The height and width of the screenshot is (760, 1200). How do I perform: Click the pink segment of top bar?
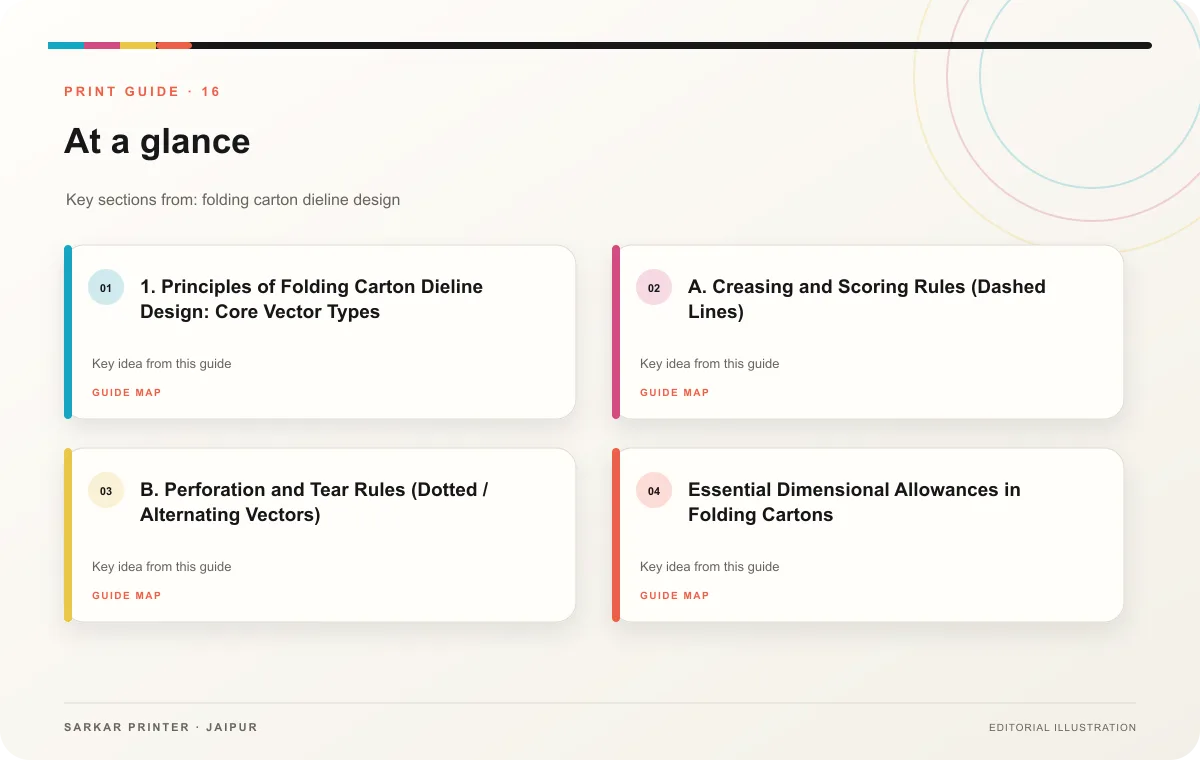[x=102, y=45]
